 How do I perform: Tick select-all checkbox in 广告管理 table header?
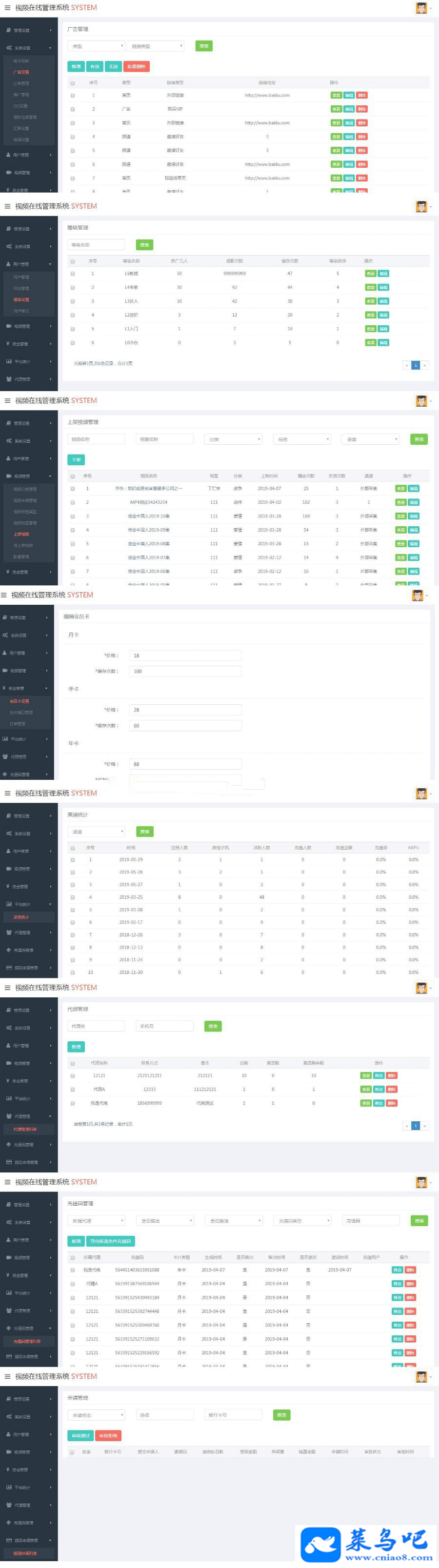point(73,83)
